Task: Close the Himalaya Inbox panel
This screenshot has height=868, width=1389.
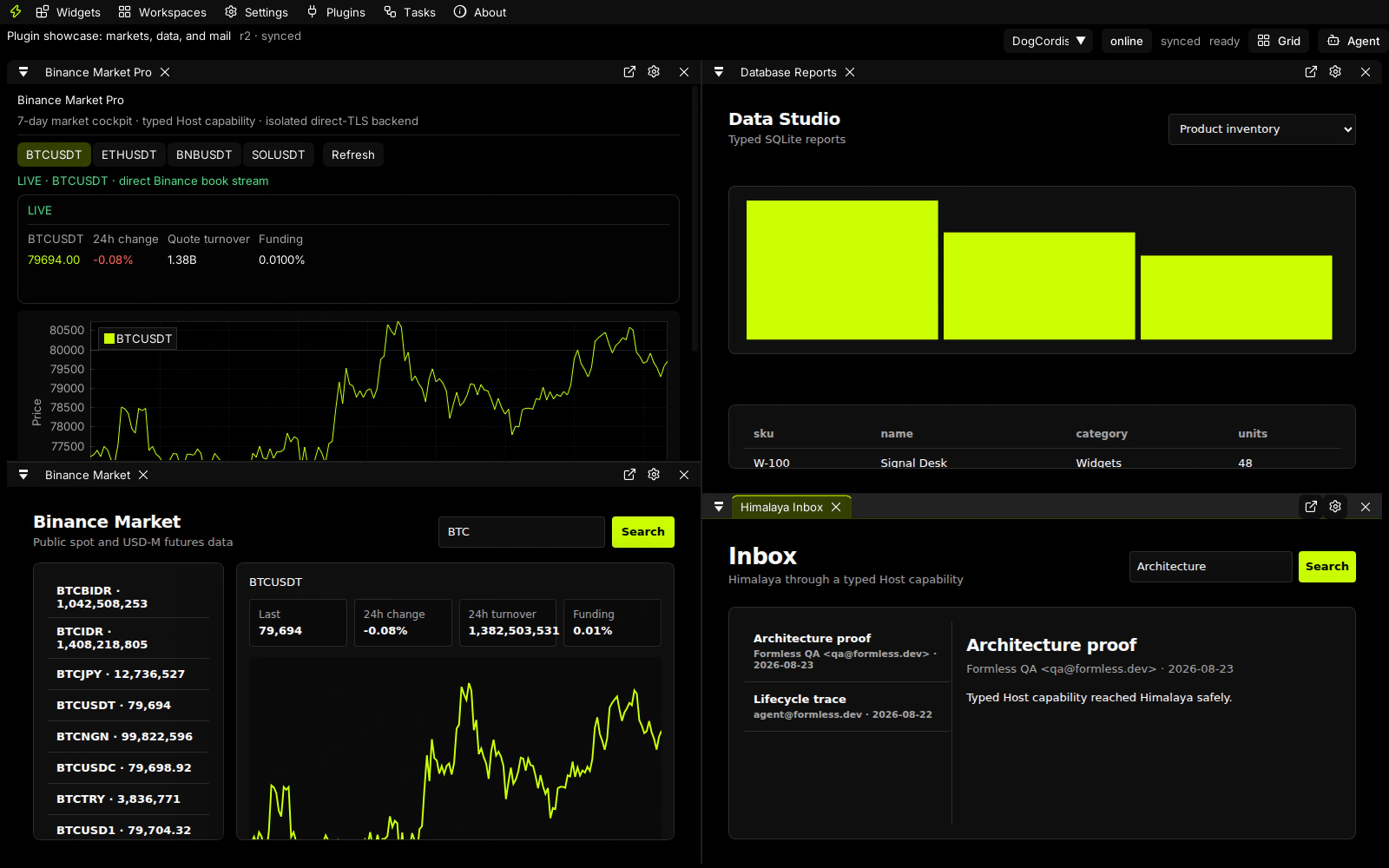Action: pyautogui.click(x=1366, y=507)
